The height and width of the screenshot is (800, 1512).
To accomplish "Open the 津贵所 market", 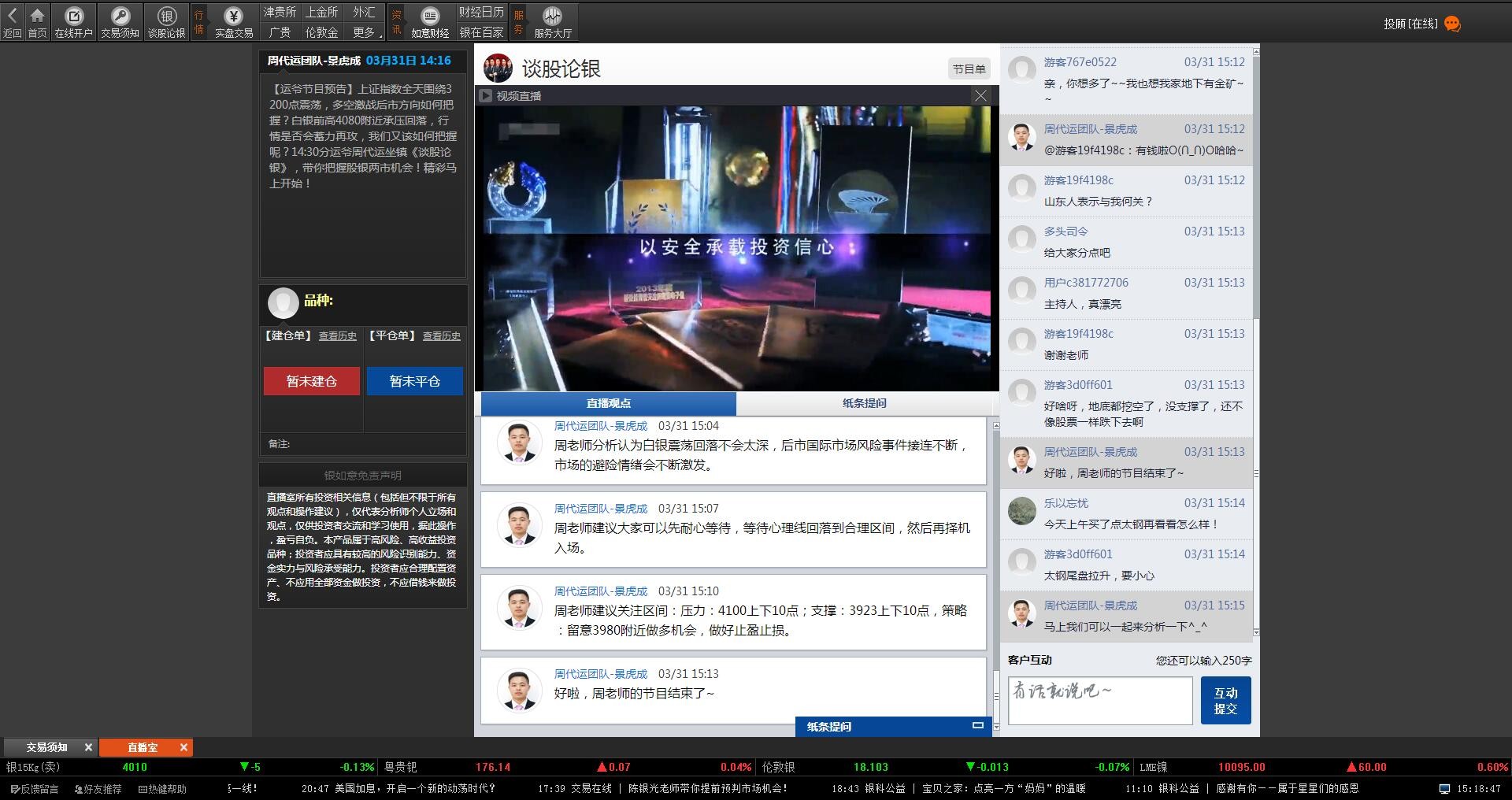I will (x=280, y=12).
